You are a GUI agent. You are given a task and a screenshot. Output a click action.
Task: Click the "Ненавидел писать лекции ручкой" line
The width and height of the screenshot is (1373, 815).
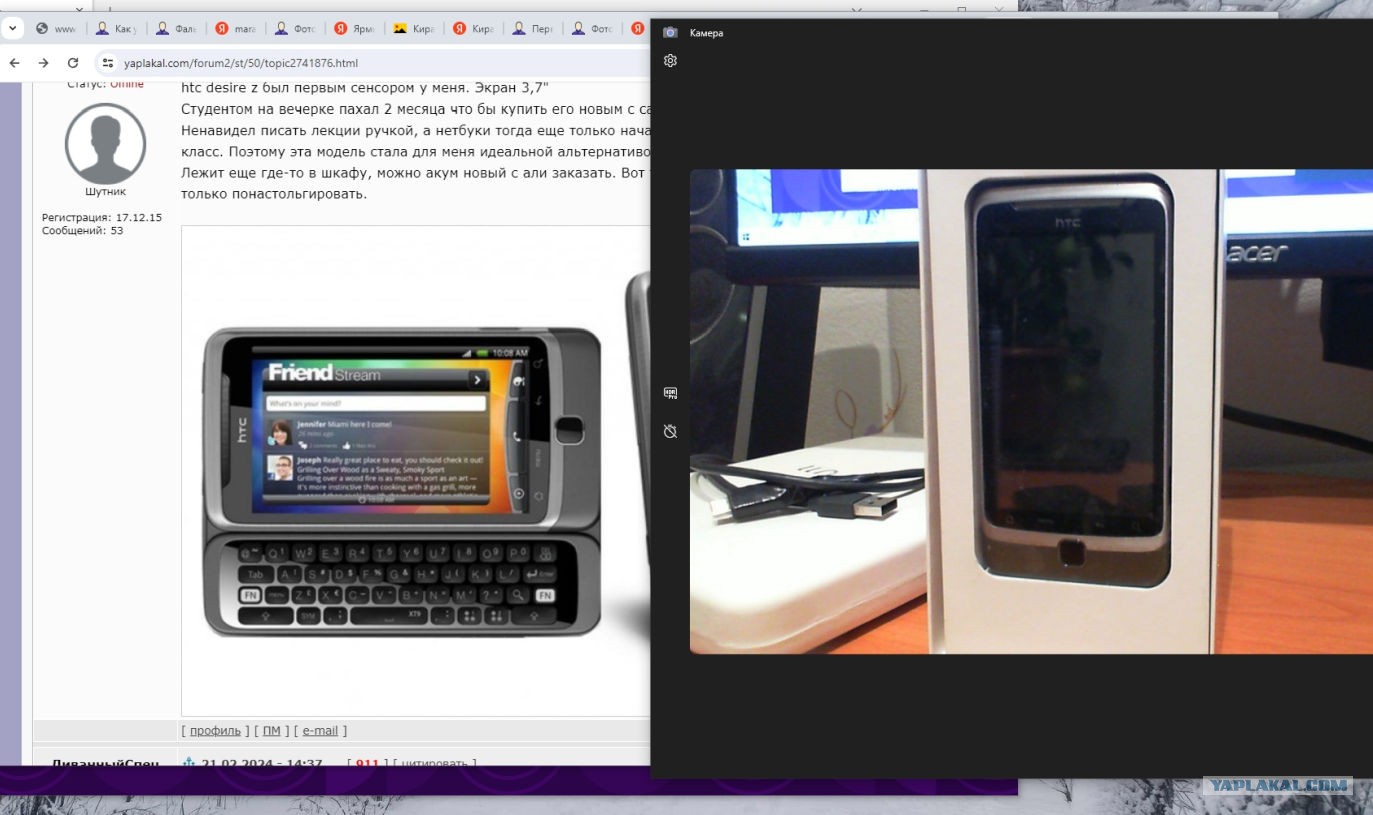(x=418, y=130)
